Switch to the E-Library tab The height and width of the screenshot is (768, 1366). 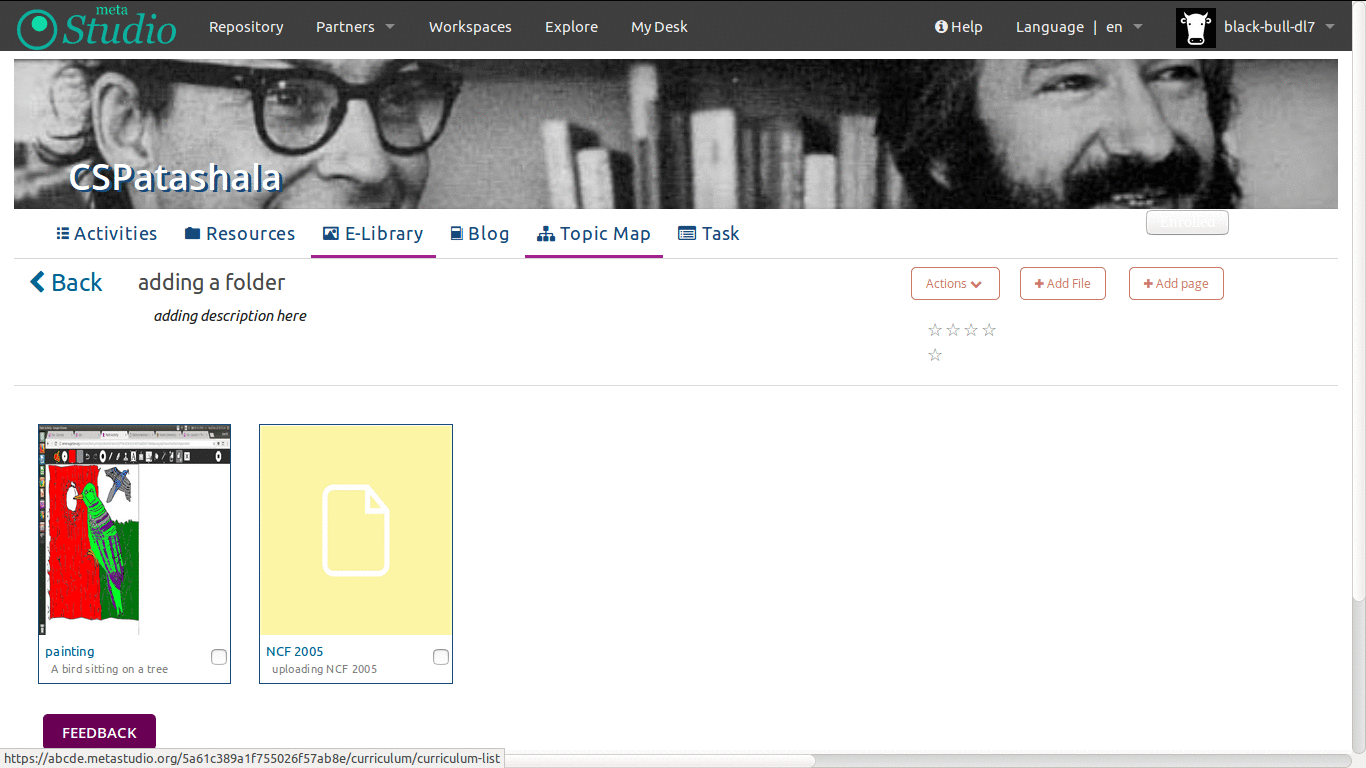tap(373, 234)
